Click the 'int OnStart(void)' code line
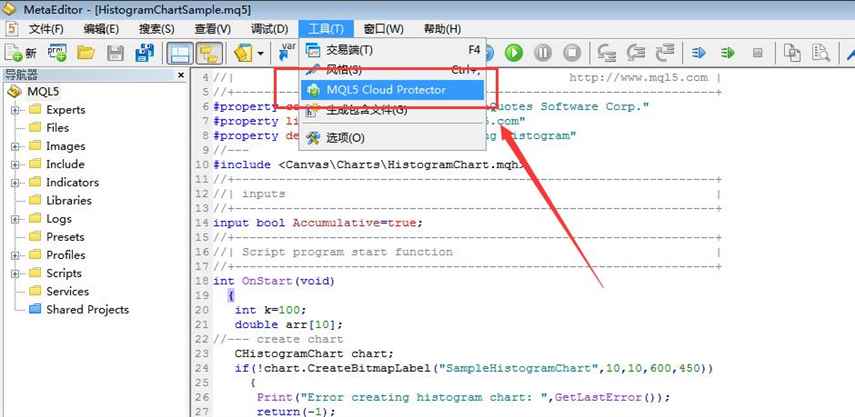Screen dimensions: 855x417 [x=274, y=281]
